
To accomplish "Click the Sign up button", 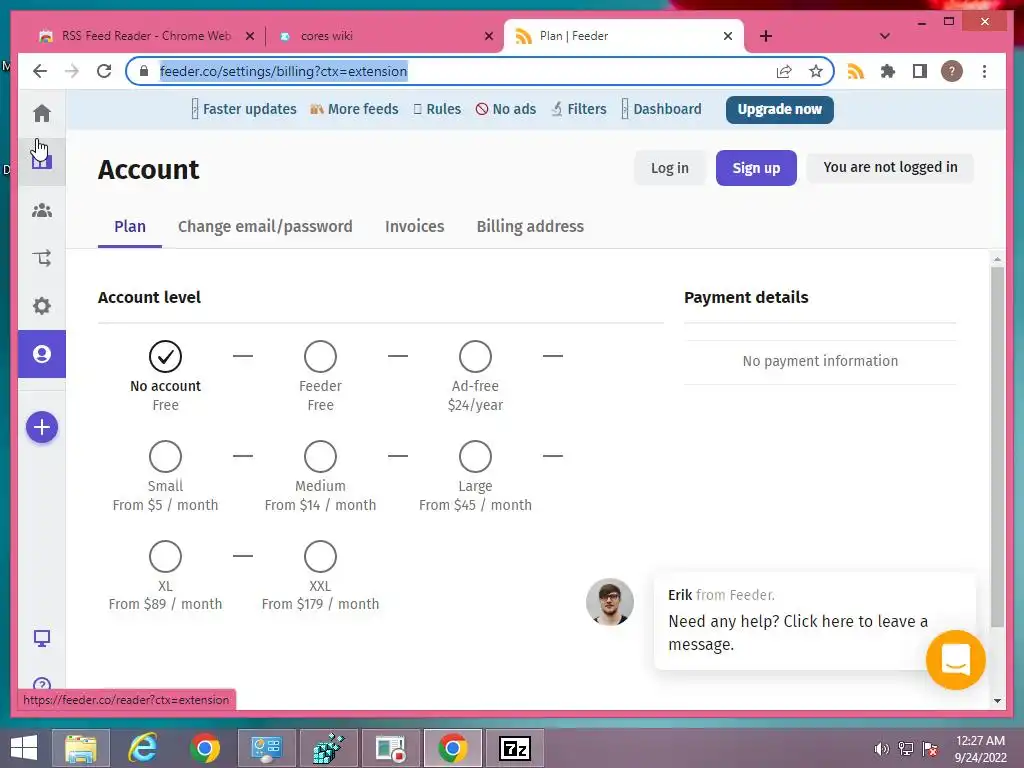I will point(756,168).
